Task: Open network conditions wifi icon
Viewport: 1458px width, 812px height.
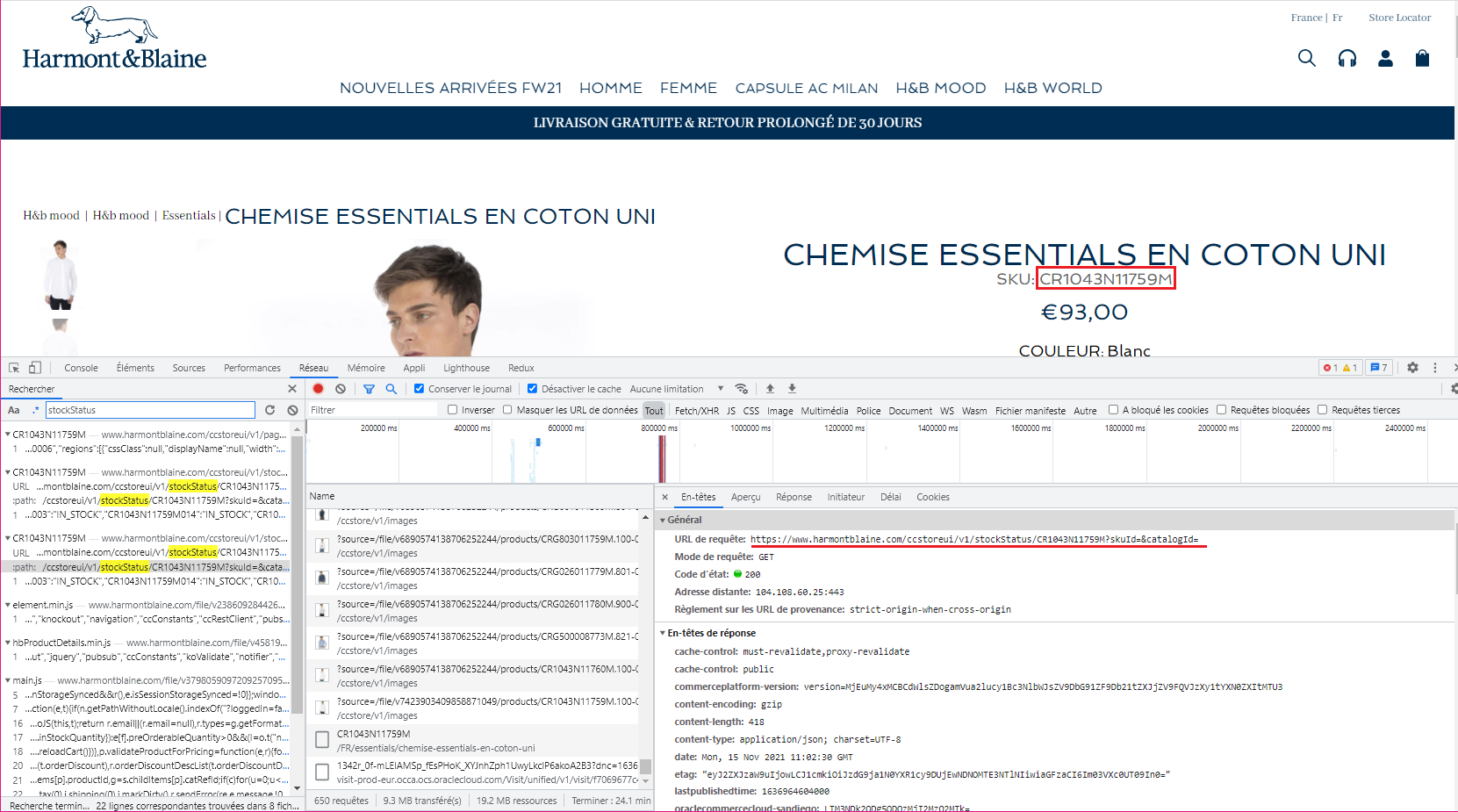Action: click(x=742, y=389)
